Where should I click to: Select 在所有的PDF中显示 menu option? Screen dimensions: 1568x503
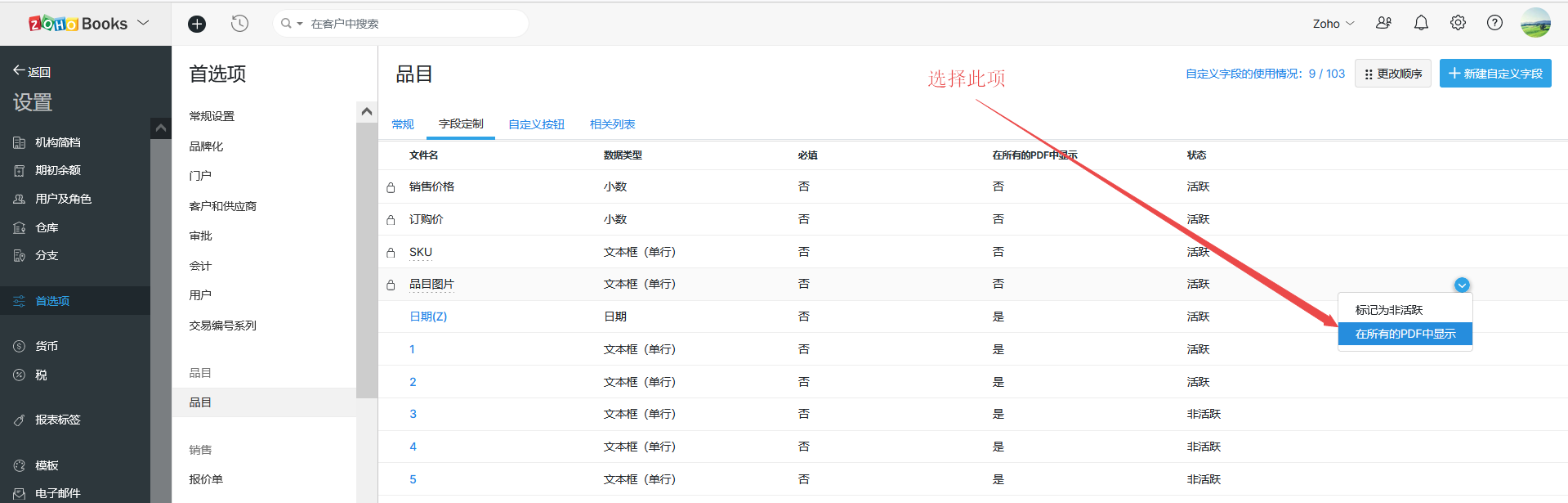tap(1405, 334)
